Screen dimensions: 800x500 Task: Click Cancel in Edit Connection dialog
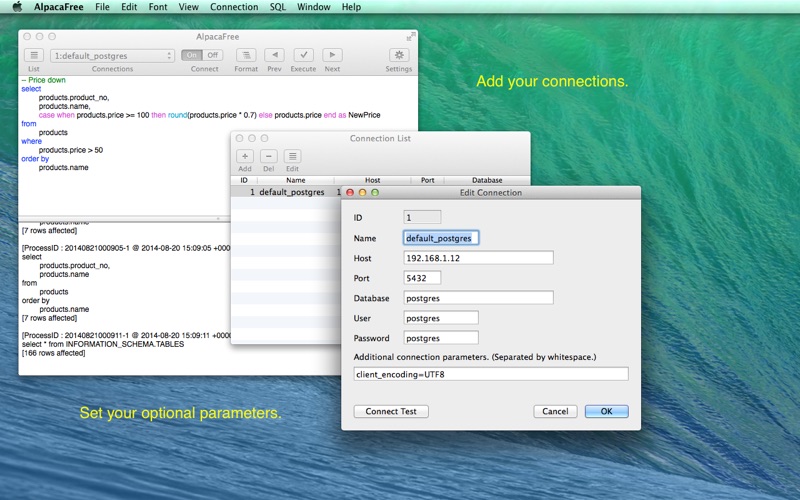[x=555, y=411]
